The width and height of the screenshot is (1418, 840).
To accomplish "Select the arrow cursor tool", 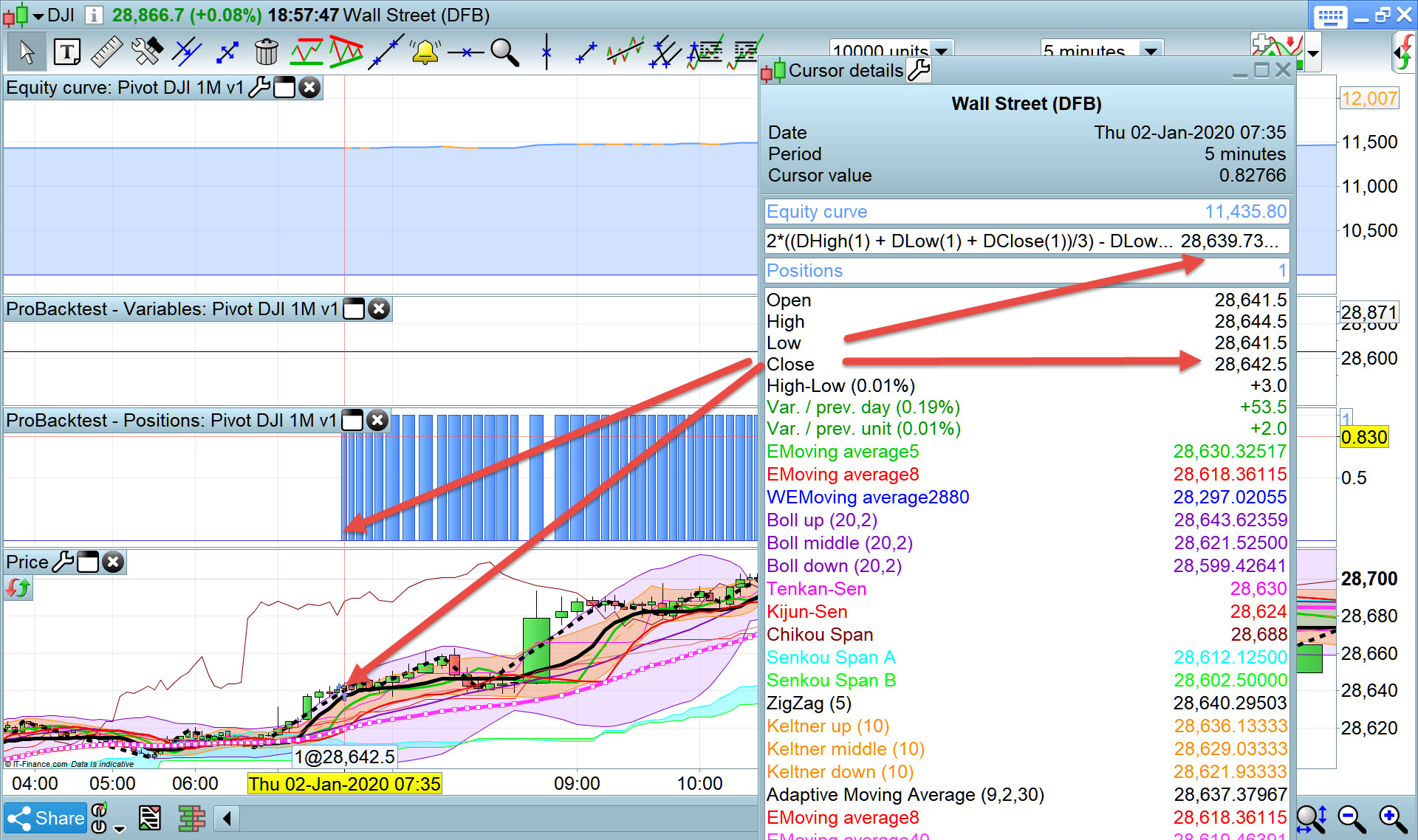I will 27,52.
